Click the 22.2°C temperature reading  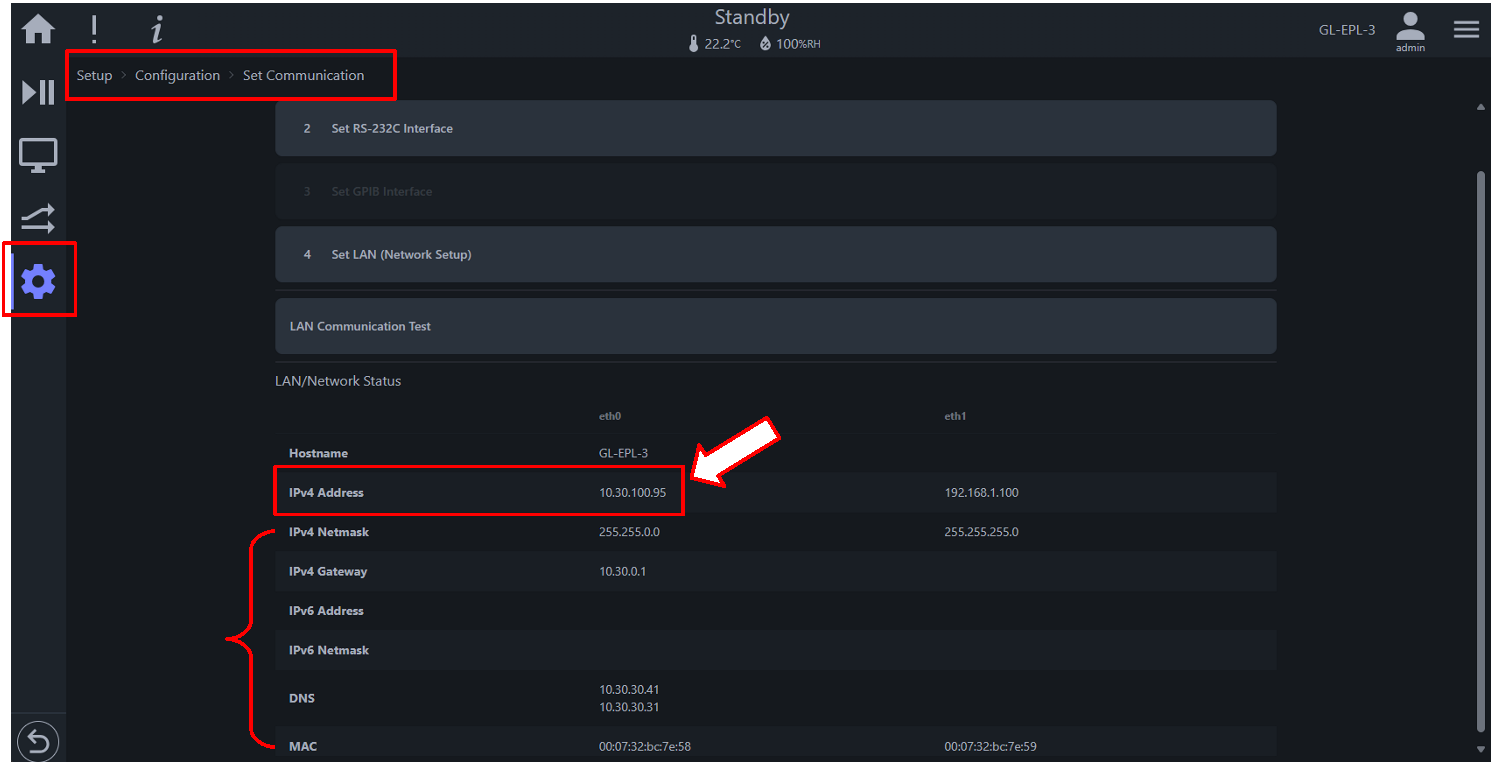coord(722,44)
